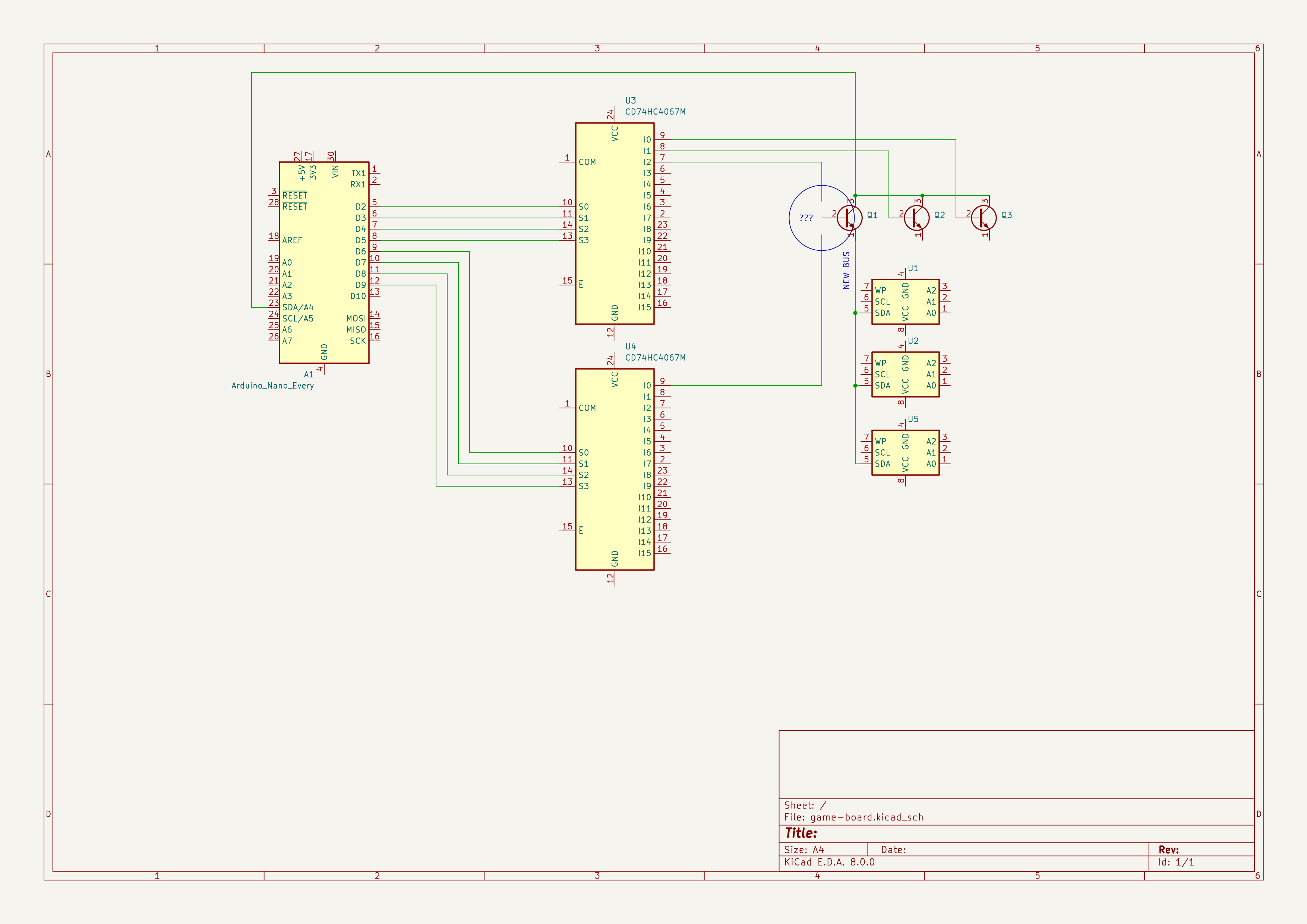Click the 'Sheet: /' title block field
Screen dimensions: 1307x924
(805, 805)
